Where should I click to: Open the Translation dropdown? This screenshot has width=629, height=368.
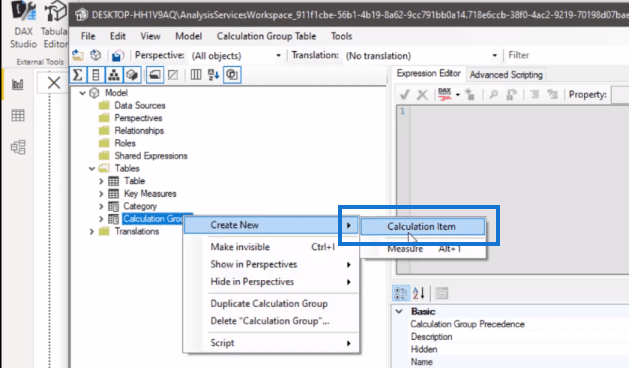coord(495,55)
